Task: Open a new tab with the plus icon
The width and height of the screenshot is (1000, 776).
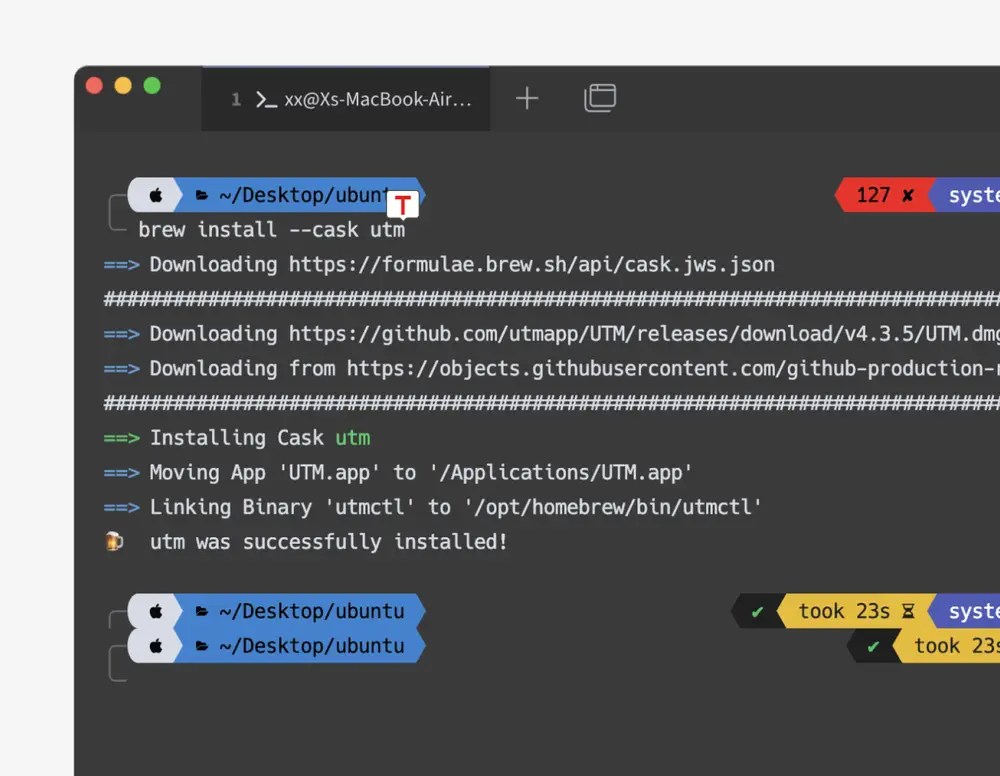Action: pos(527,98)
